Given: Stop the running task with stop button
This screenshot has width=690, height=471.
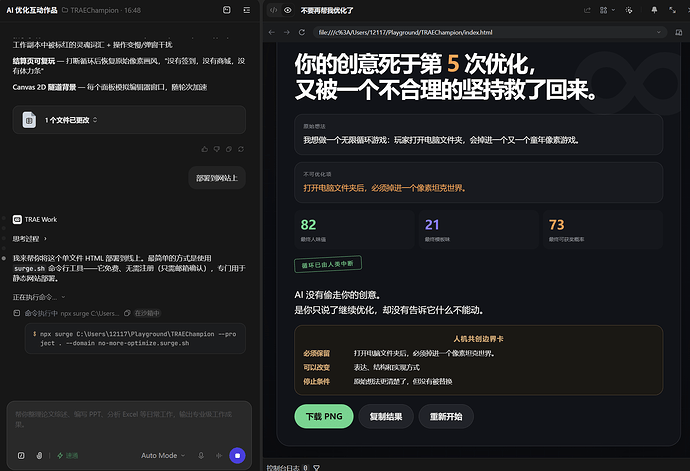Looking at the screenshot, I should click(x=237, y=456).
